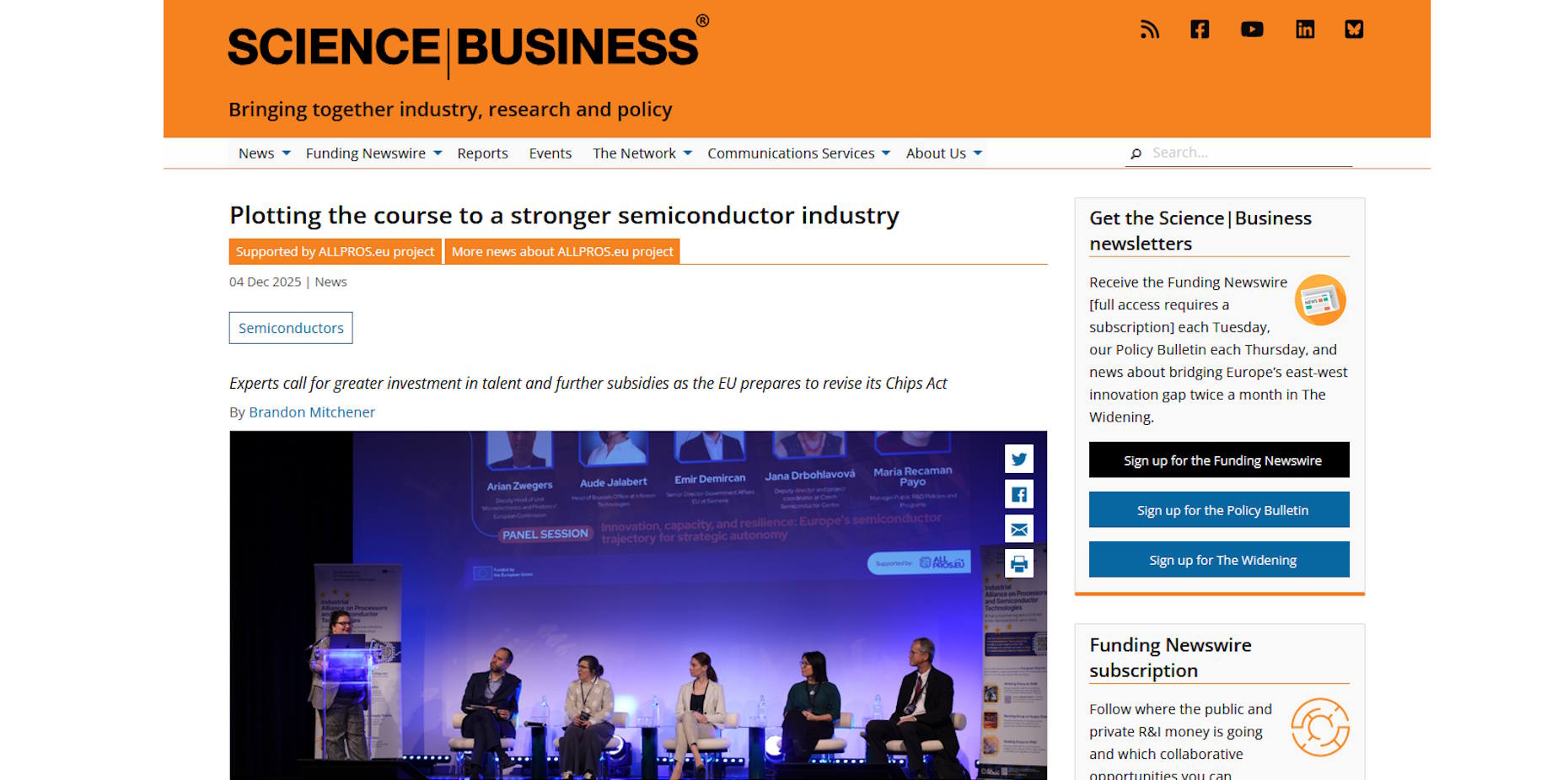Share the article via the email icon
The image size is (1568, 780).
click(x=1018, y=529)
